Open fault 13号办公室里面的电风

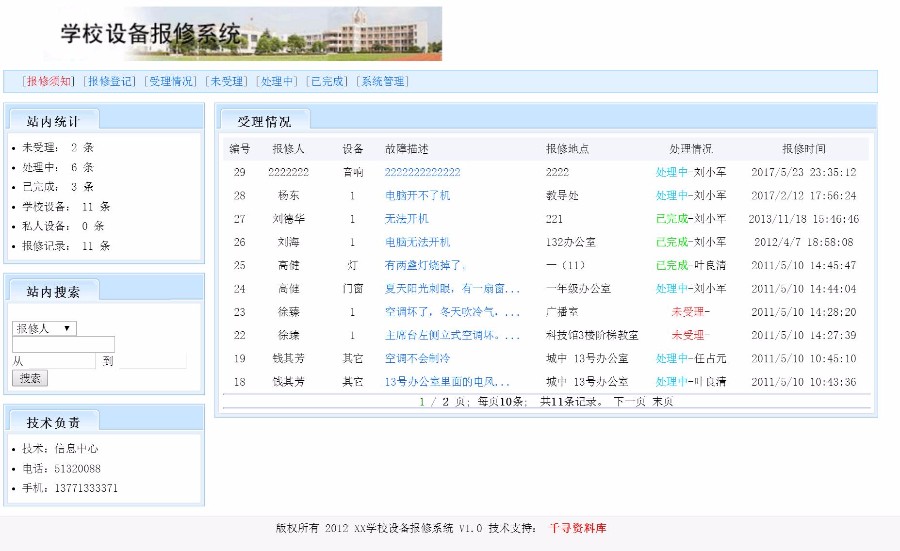pos(447,382)
